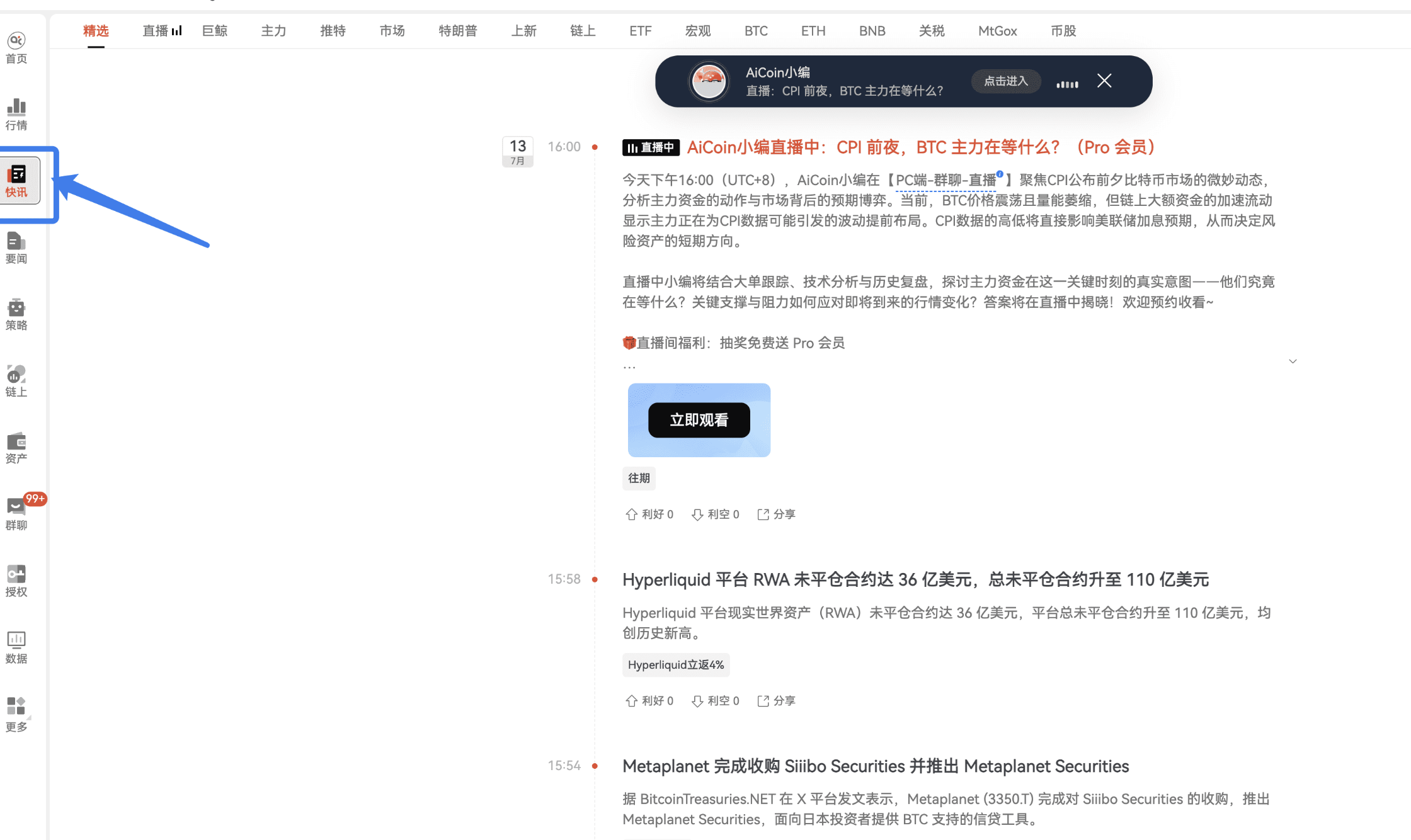This screenshot has width=1411, height=840.
Task: Switch to the 精选 tab
Action: 96,31
